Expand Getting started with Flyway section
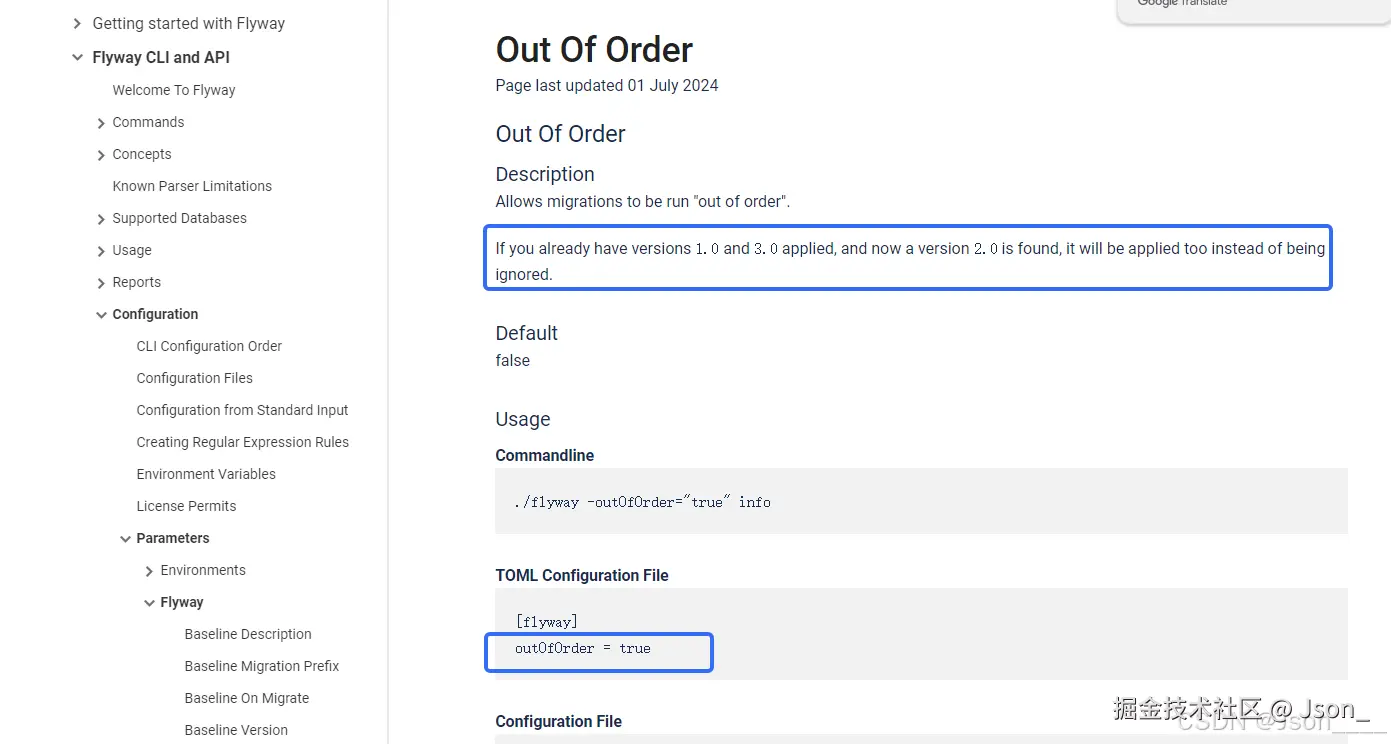Viewport: 1391px width, 744px height. click(77, 23)
